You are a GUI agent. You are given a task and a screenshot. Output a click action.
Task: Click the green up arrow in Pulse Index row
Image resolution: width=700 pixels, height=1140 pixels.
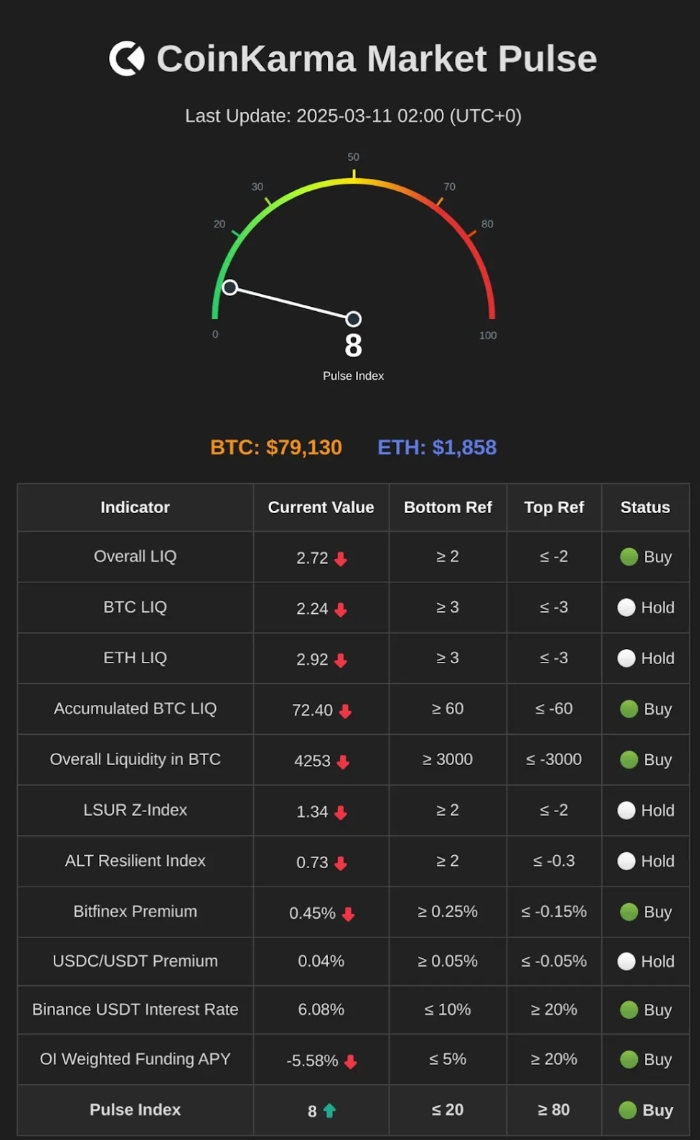[x=329, y=1111]
